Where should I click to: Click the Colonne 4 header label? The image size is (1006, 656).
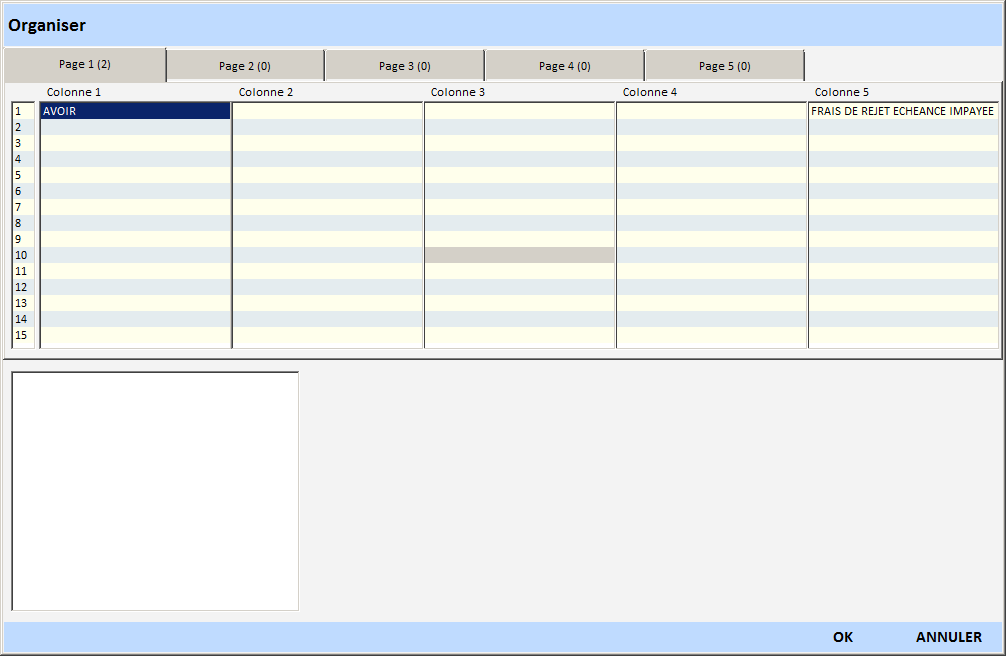pos(649,92)
